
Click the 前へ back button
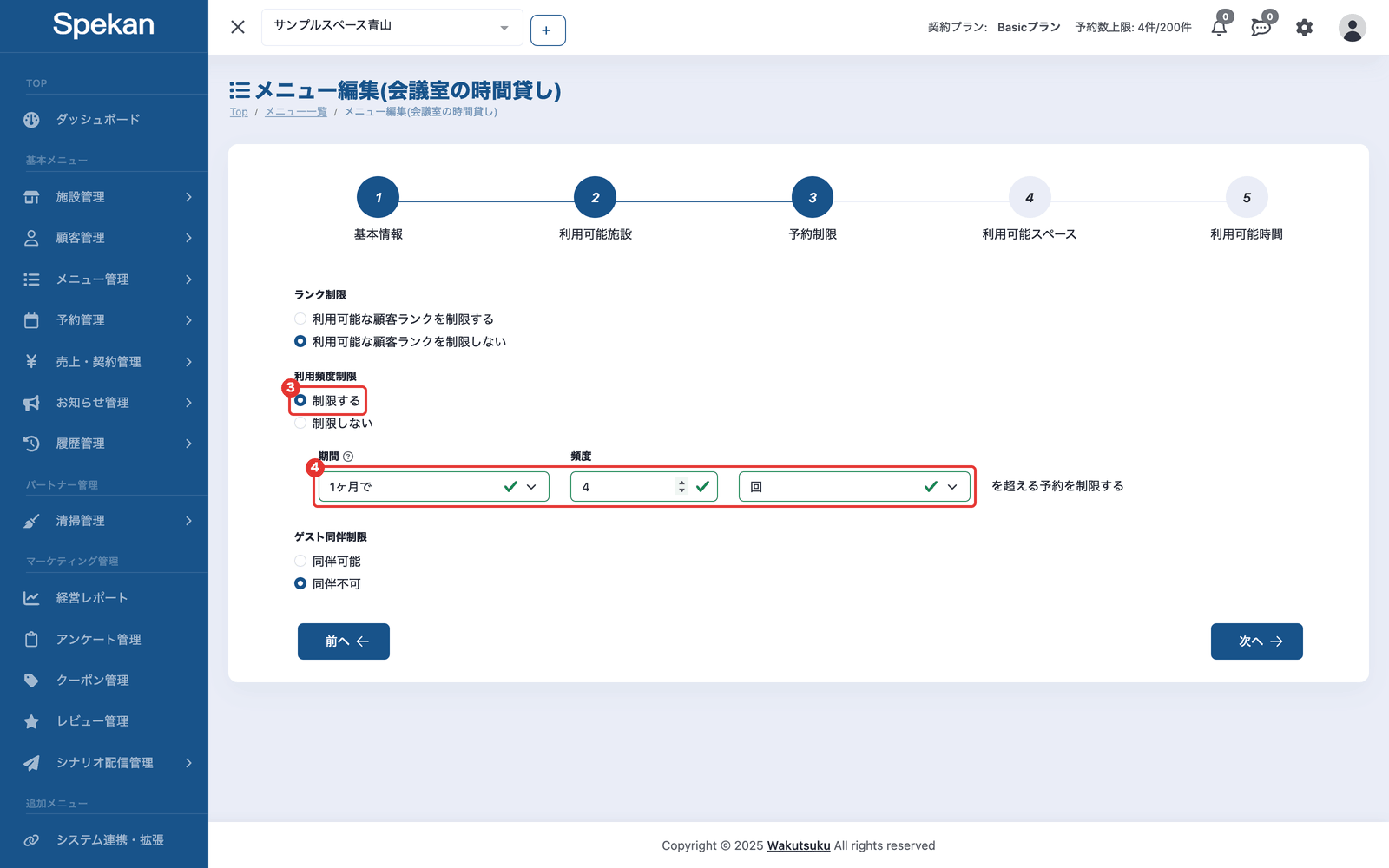tap(344, 641)
